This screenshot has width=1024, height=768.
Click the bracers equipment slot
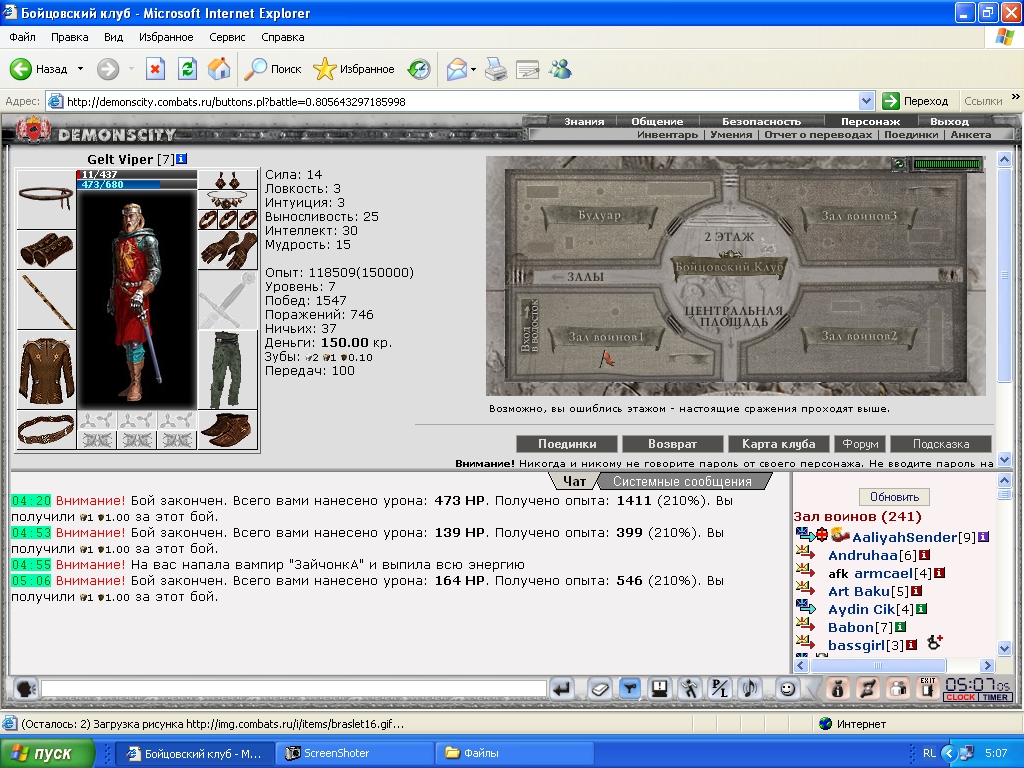click(46, 250)
